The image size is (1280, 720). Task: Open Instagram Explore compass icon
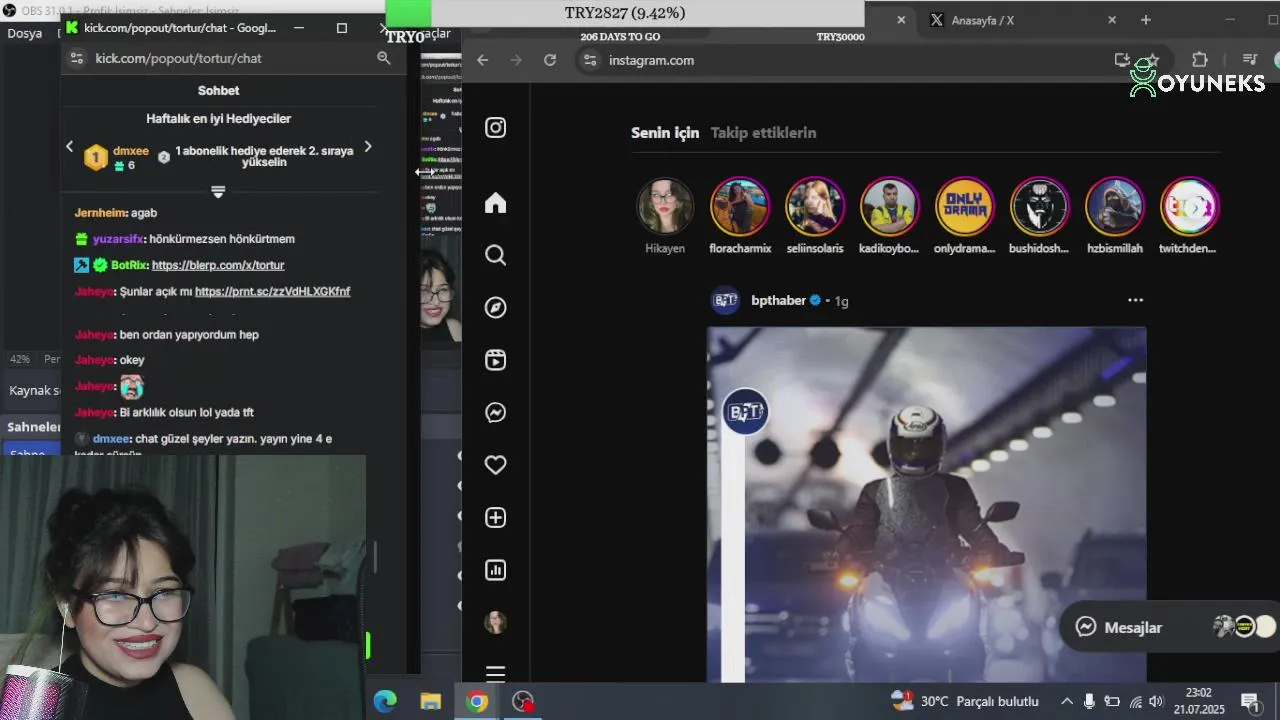tap(495, 308)
